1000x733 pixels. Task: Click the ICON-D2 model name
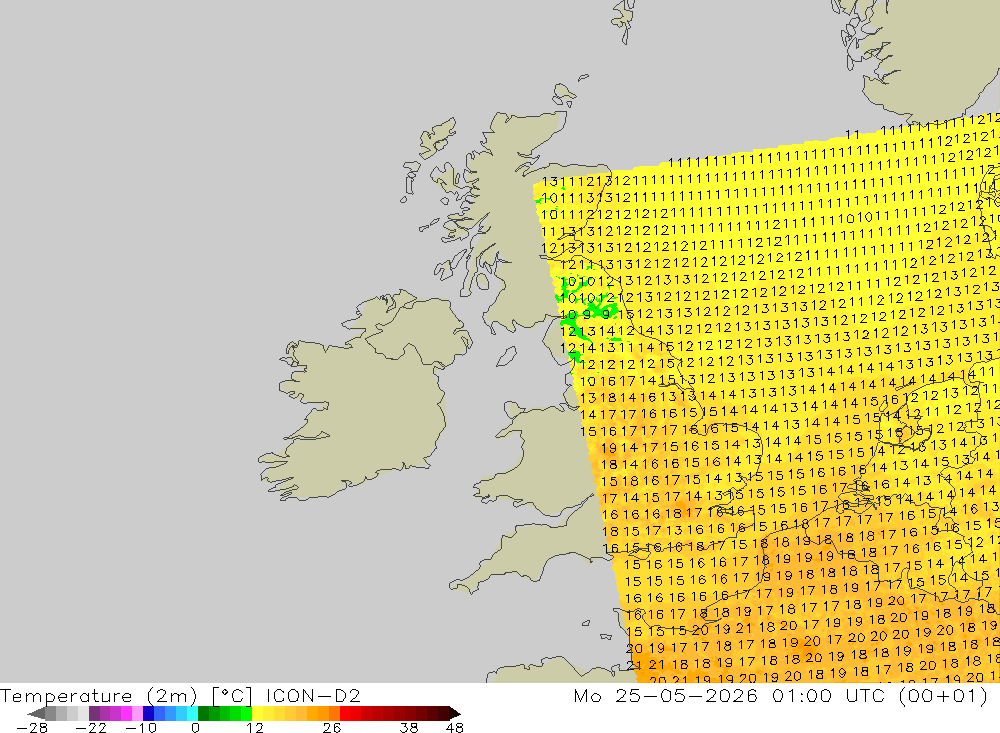[x=313, y=695]
